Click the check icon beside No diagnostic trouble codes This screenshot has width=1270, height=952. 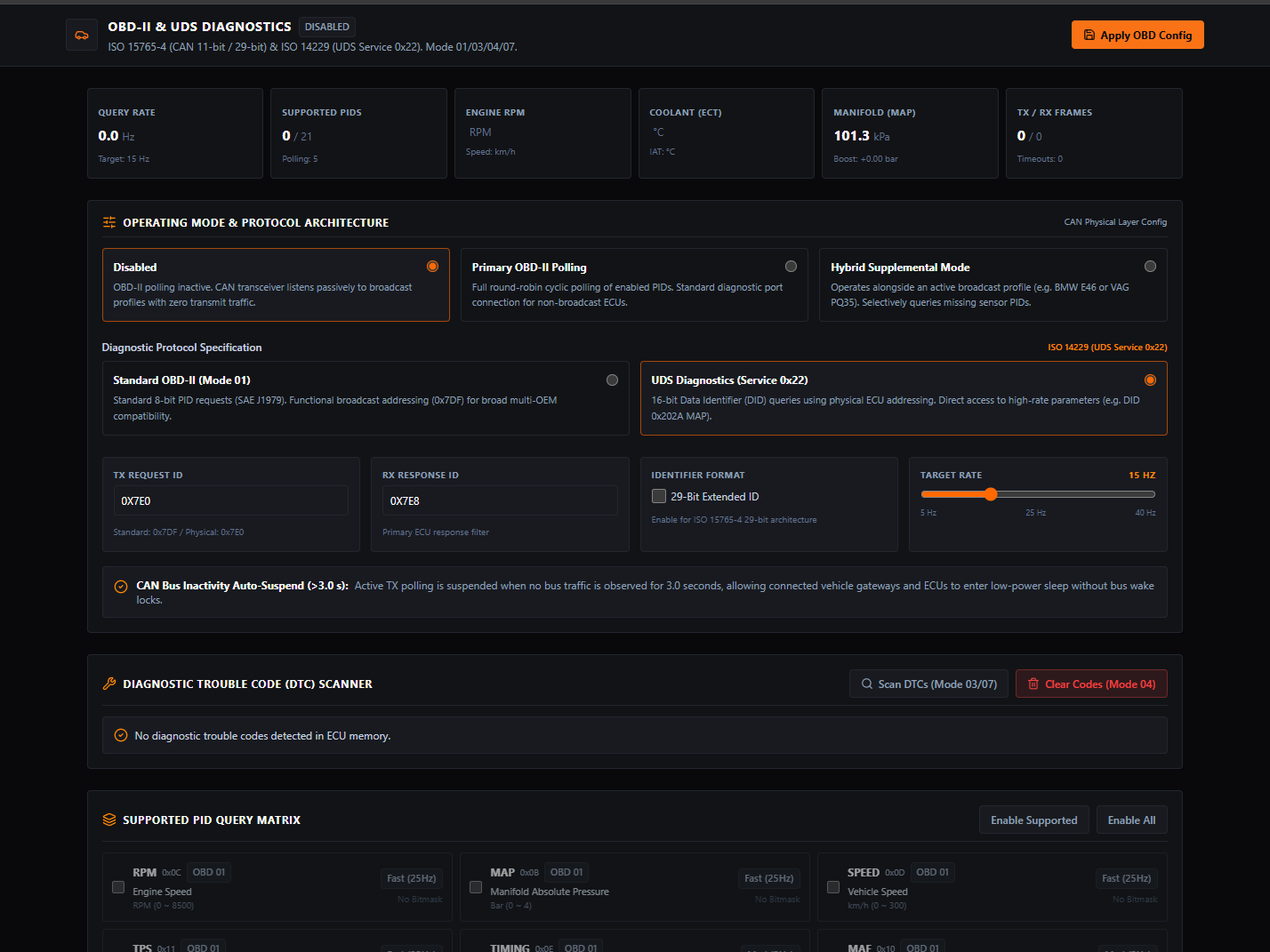(x=121, y=736)
